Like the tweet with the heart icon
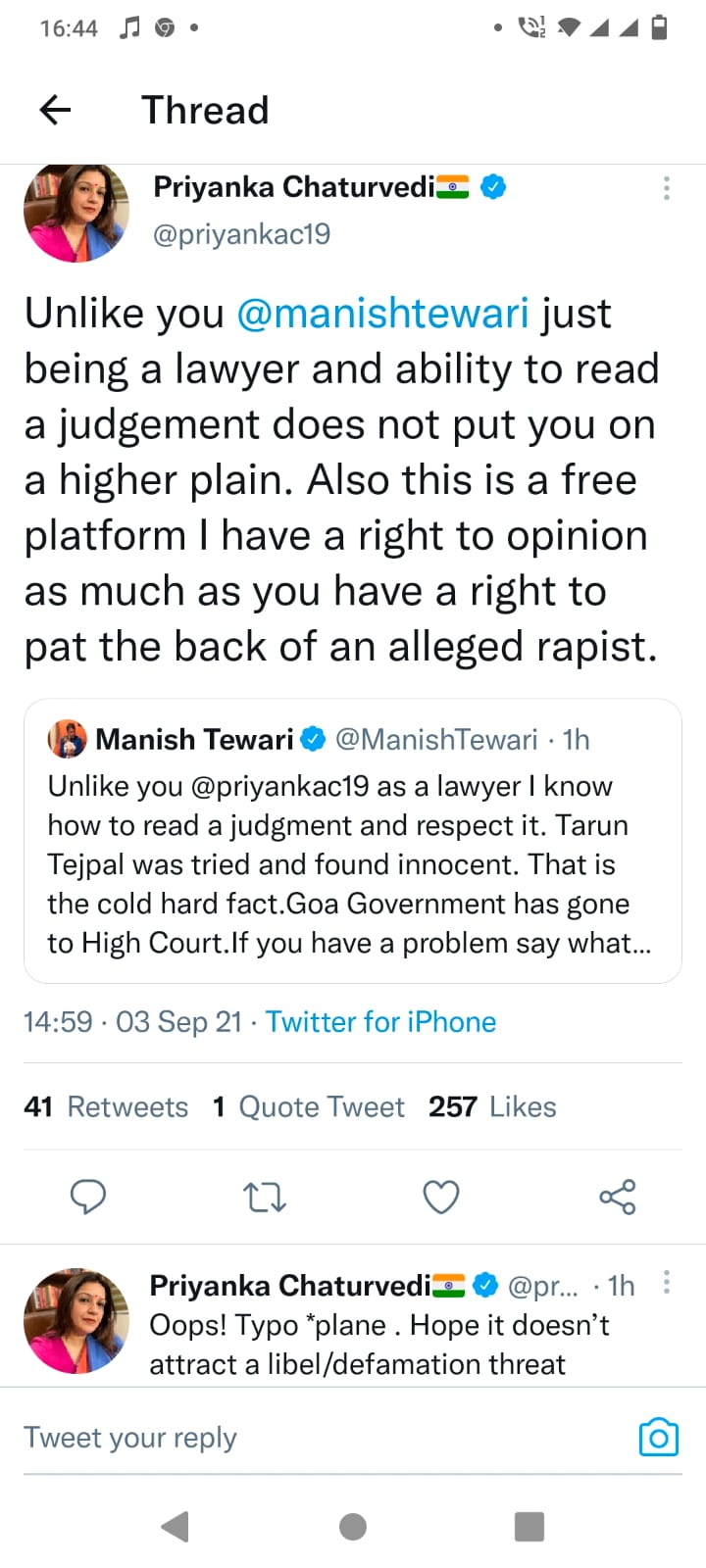Viewport: 706px width, 1568px height. [x=440, y=1197]
